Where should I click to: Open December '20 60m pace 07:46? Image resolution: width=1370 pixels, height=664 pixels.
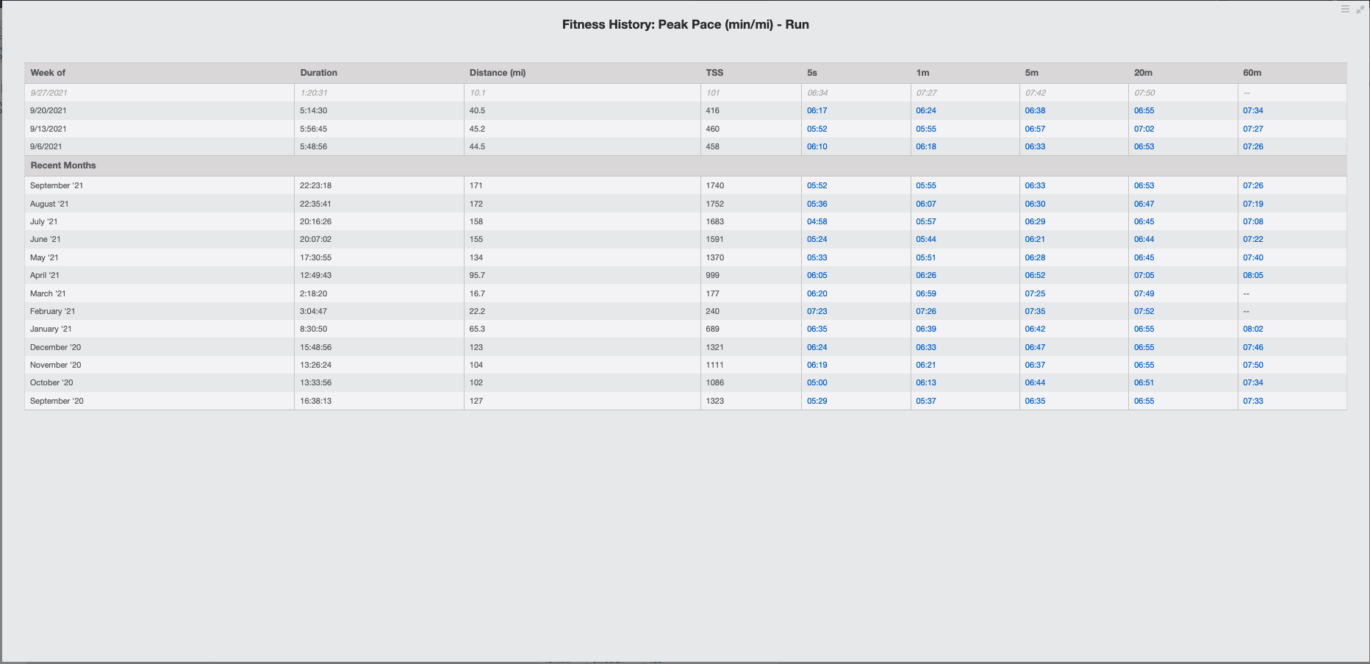point(1253,347)
